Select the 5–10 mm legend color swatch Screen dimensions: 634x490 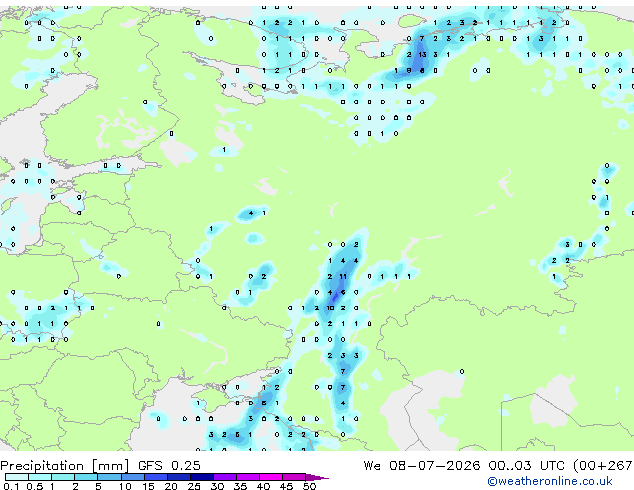pyautogui.click(x=109, y=477)
